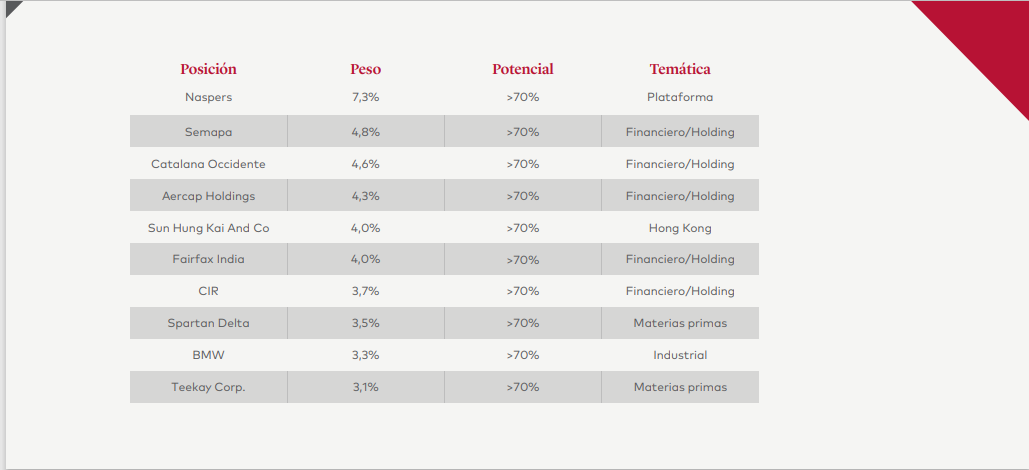Click the Industrial theme cell
This screenshot has width=1029, height=470.
[680, 355]
